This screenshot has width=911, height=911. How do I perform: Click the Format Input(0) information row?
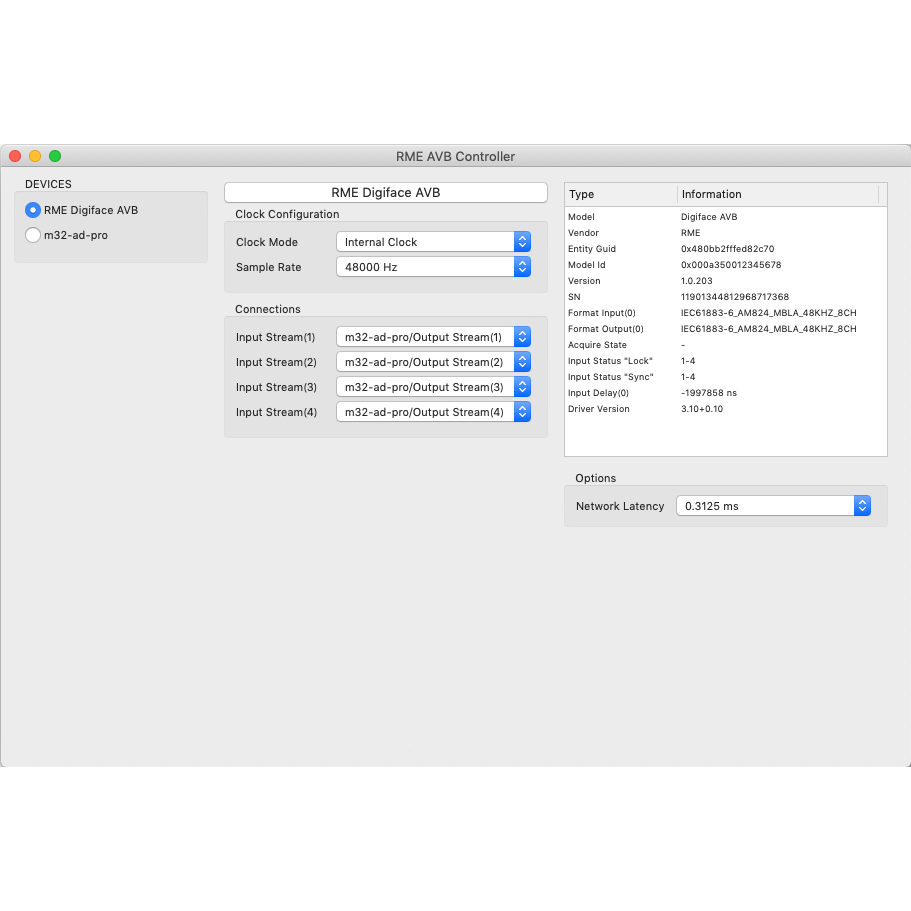[x=725, y=313]
